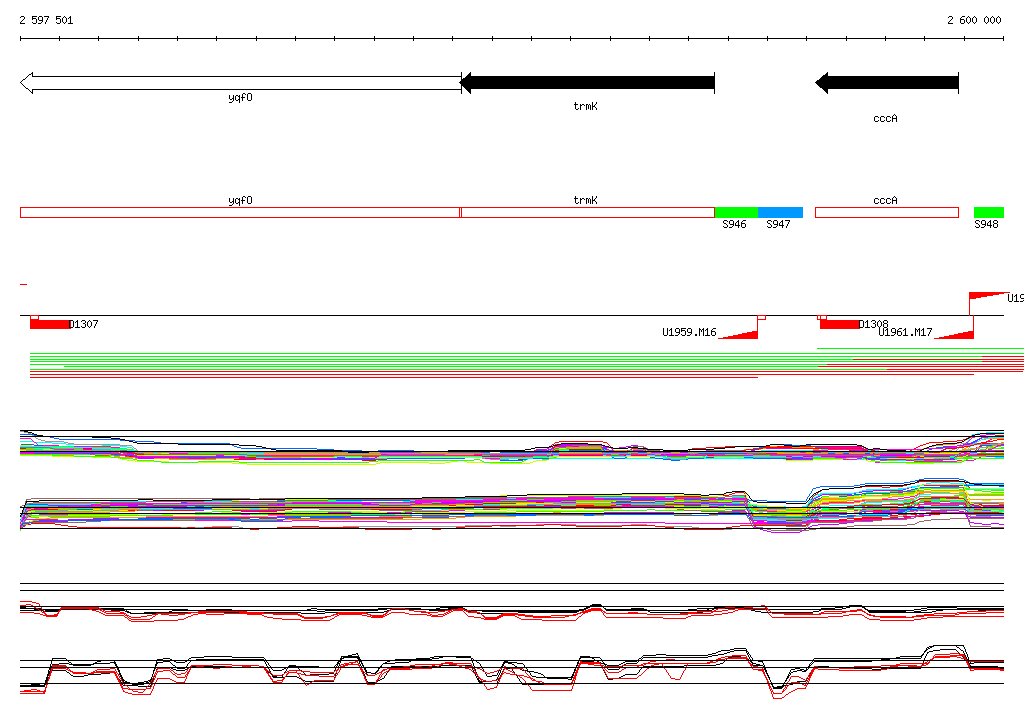This screenshot has width=1024, height=714.
Task: Click the red-outlined trmK segment box
Action: click(588, 212)
